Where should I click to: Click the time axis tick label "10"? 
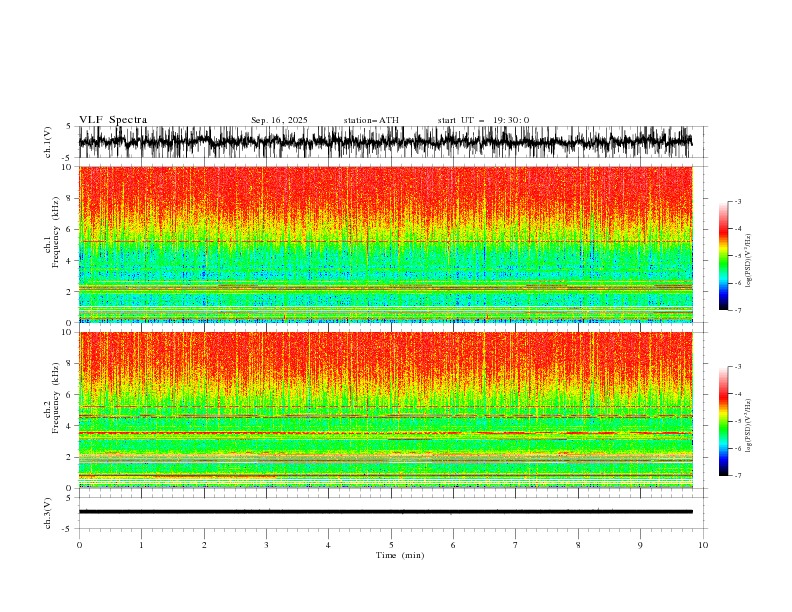(703, 545)
